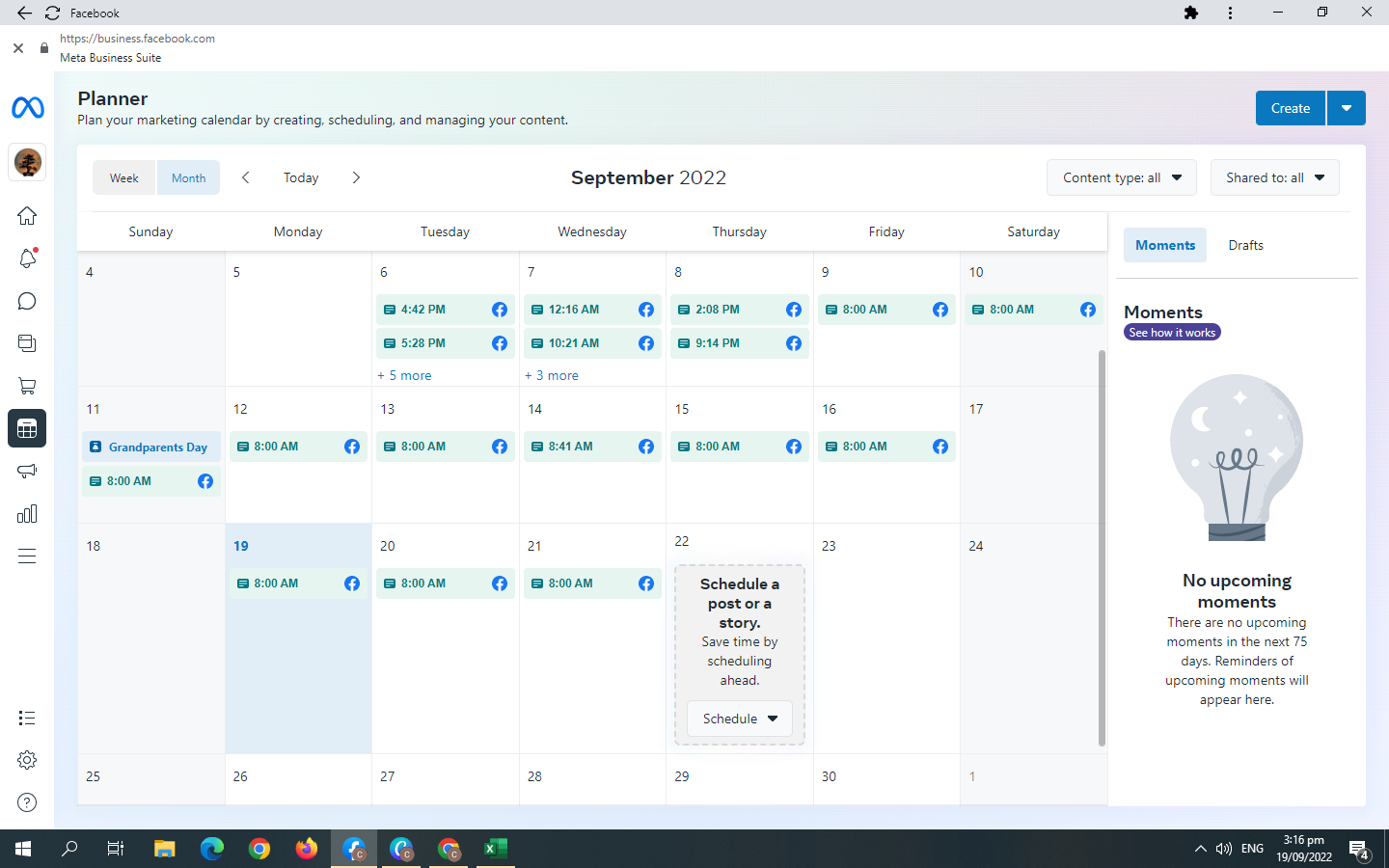
Task: Click the Meta logo in the sidebar
Action: click(x=27, y=107)
